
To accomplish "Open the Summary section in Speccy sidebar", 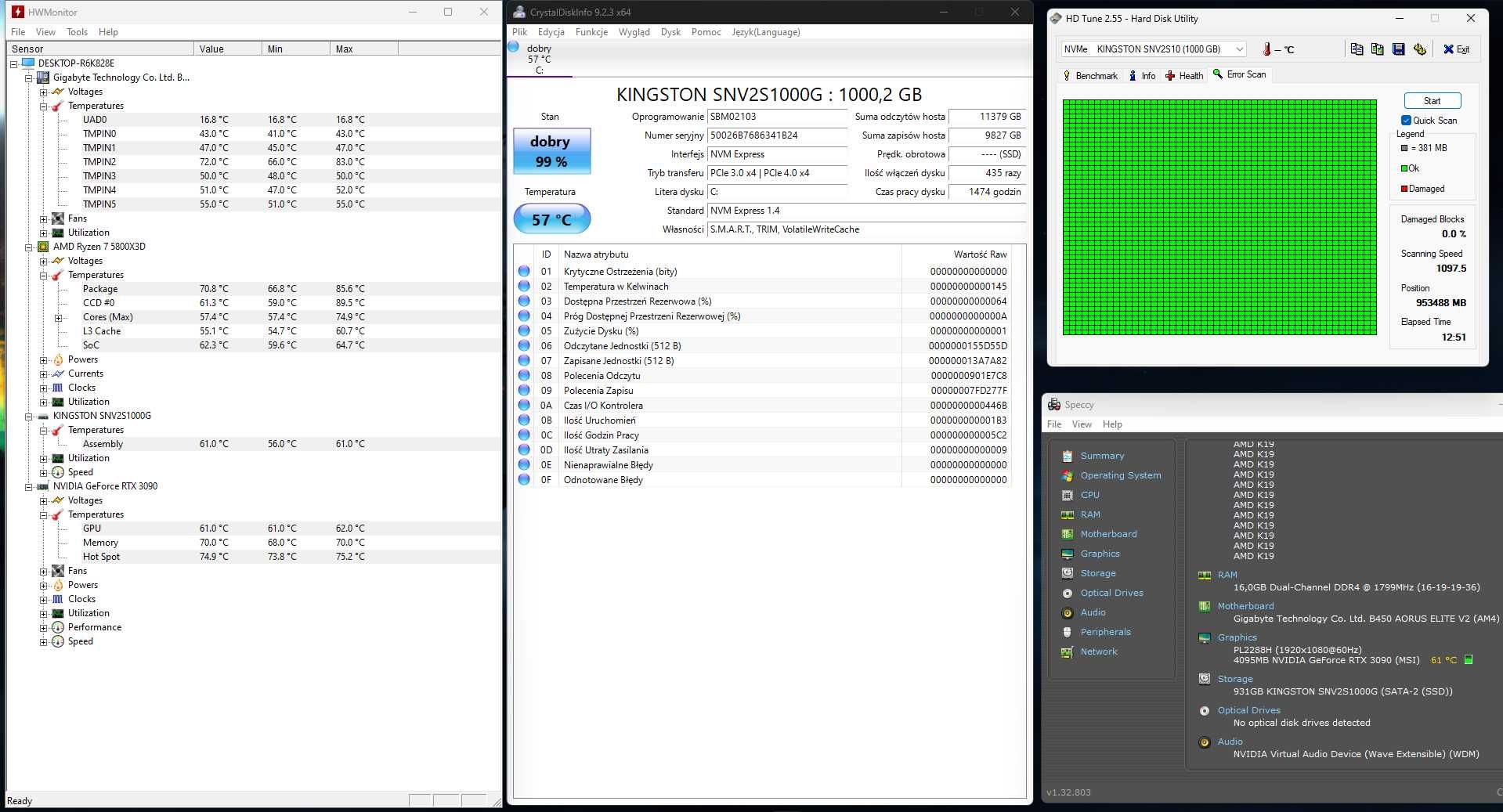I will pos(1102,456).
